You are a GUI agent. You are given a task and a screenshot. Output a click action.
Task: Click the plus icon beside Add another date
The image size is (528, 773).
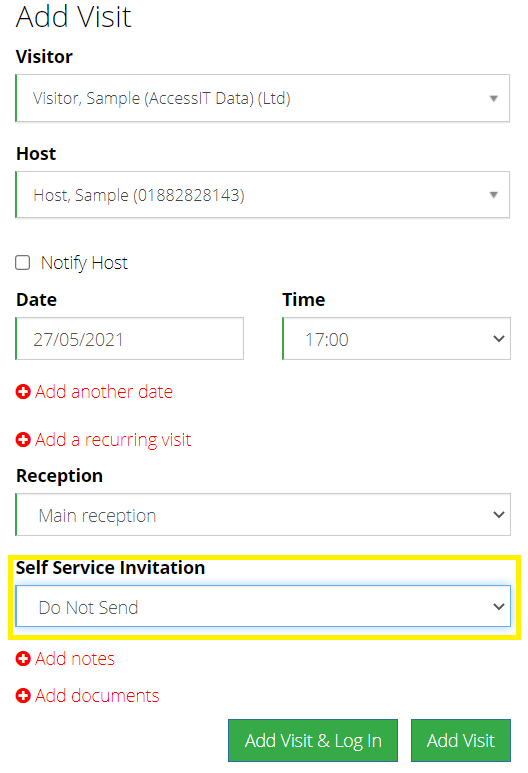tap(23, 392)
